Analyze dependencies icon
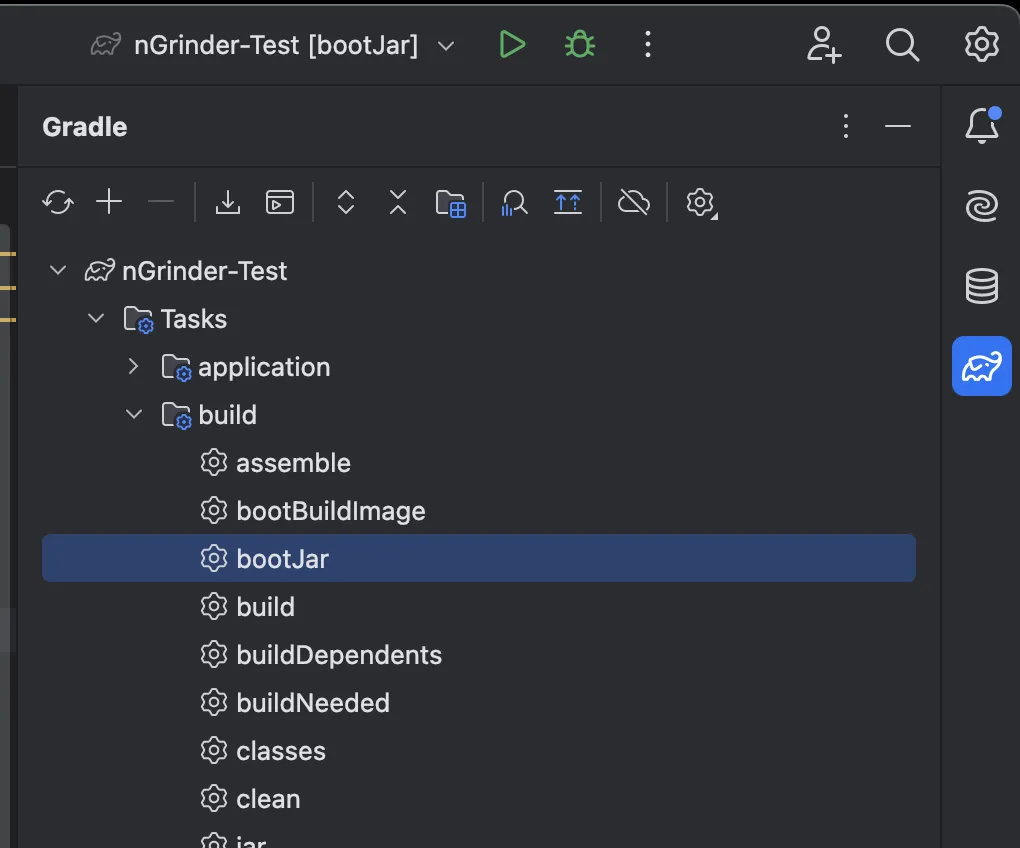Viewport: 1020px width, 848px height. (x=514, y=203)
